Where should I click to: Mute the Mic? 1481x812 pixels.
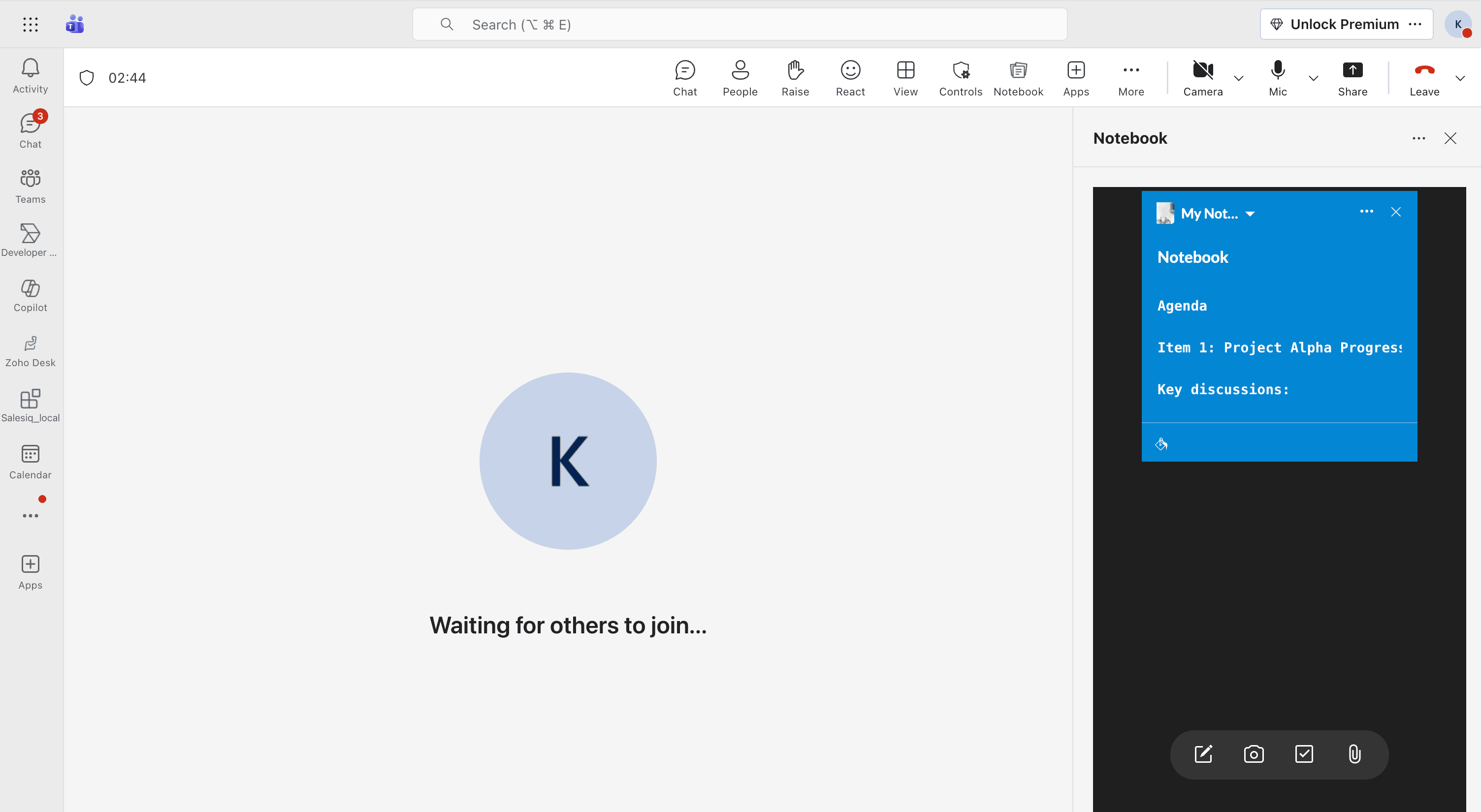[x=1278, y=78]
